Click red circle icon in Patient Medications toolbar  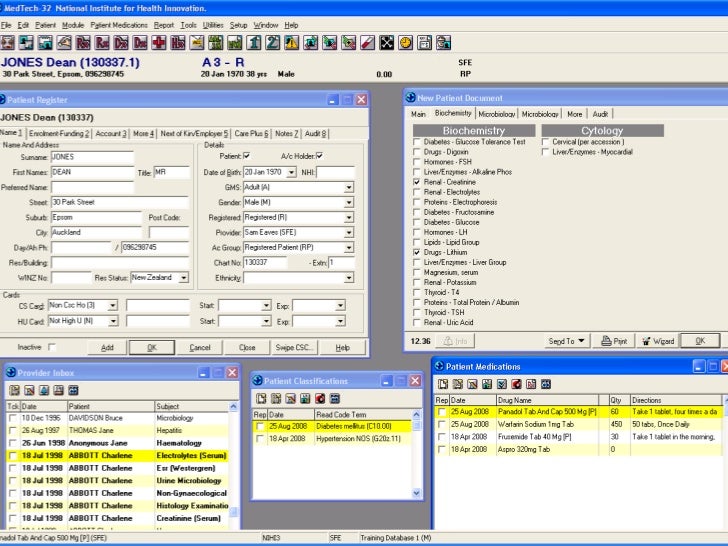click(516, 384)
